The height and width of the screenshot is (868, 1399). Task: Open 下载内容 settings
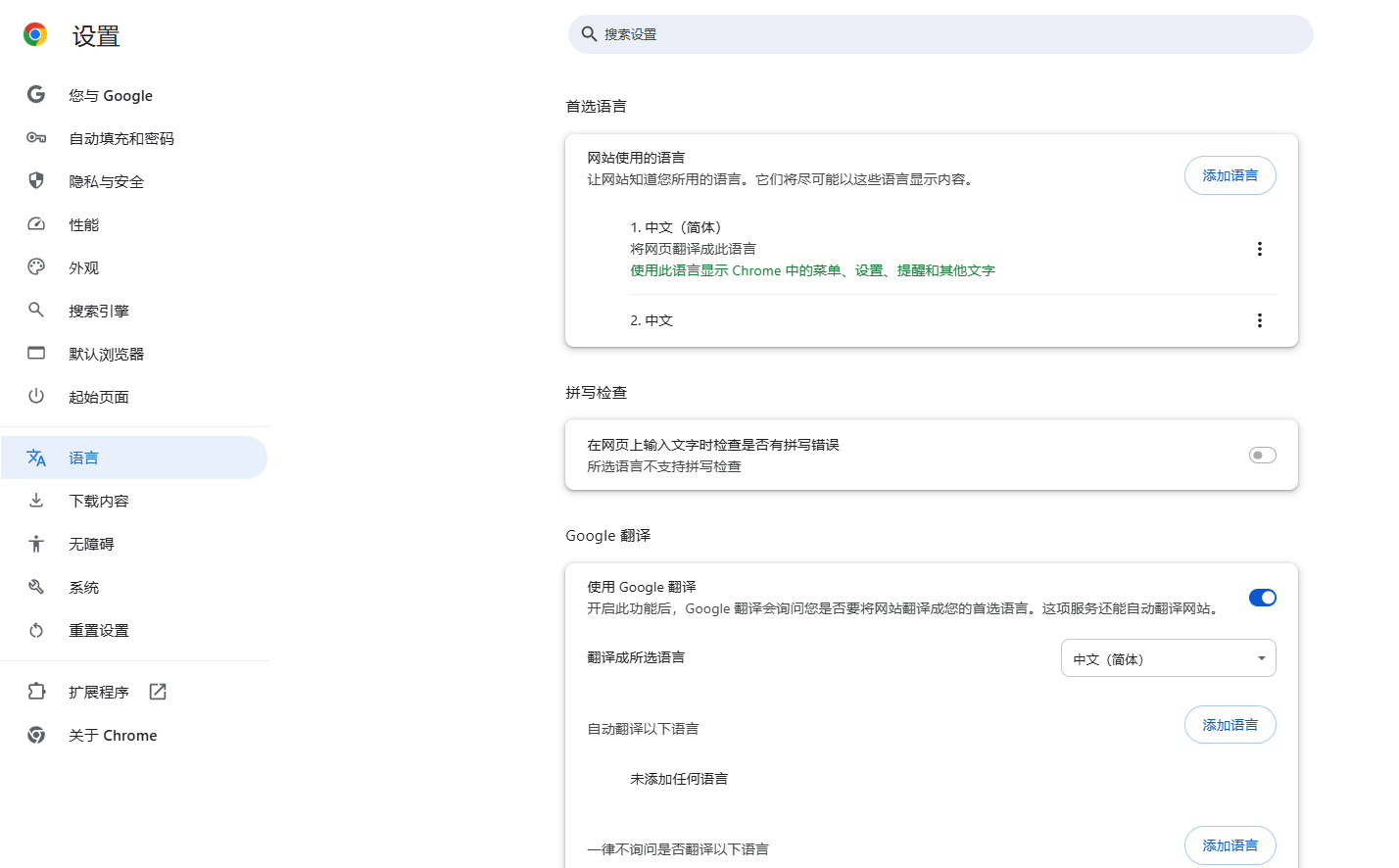point(134,501)
